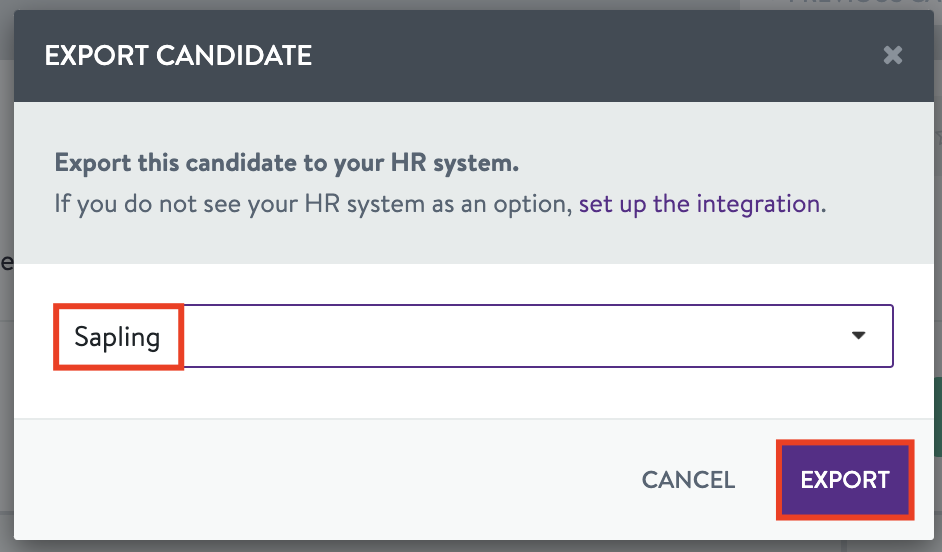This screenshot has height=552, width=942.
Task: Click empty space inside the dropdown field
Action: tap(500, 337)
